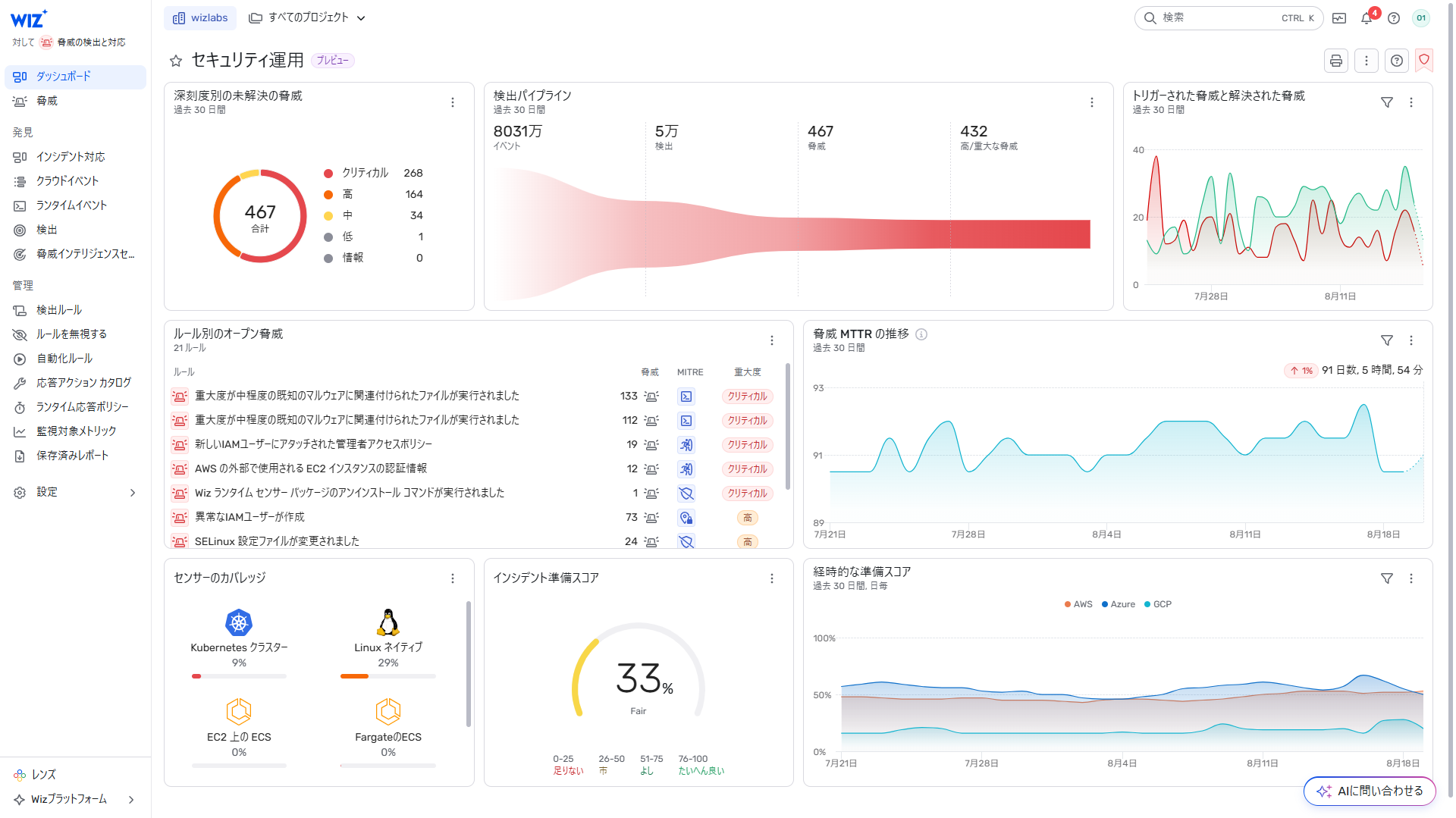Open the kebab menu on 深刻度別の未解決の脅威
The image size is (1456, 818).
pos(453,102)
